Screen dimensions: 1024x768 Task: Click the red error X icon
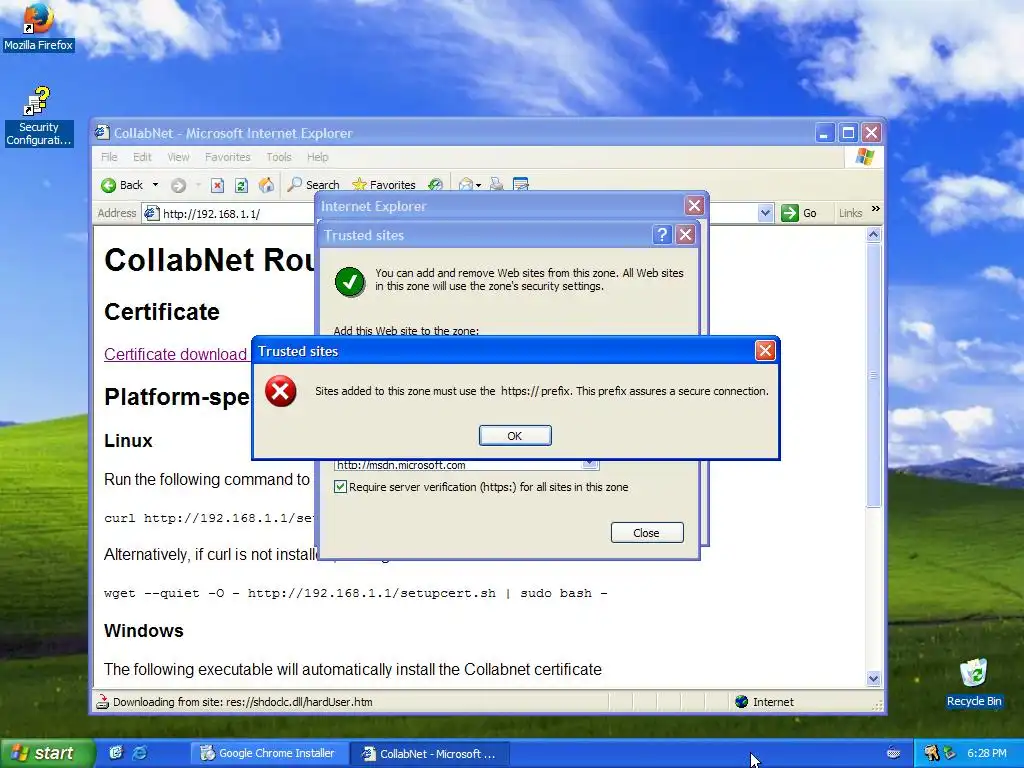(x=281, y=391)
